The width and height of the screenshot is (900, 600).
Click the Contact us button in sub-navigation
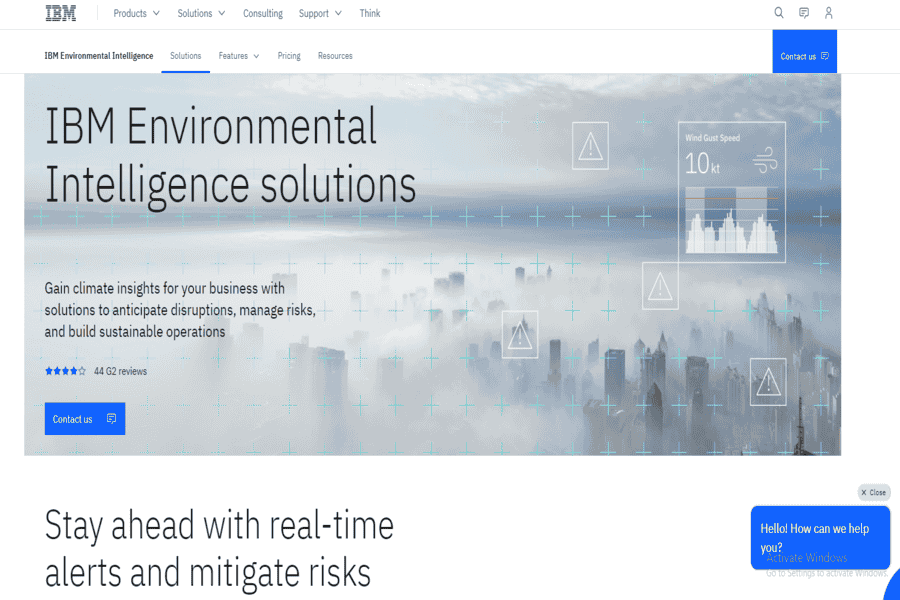804,52
